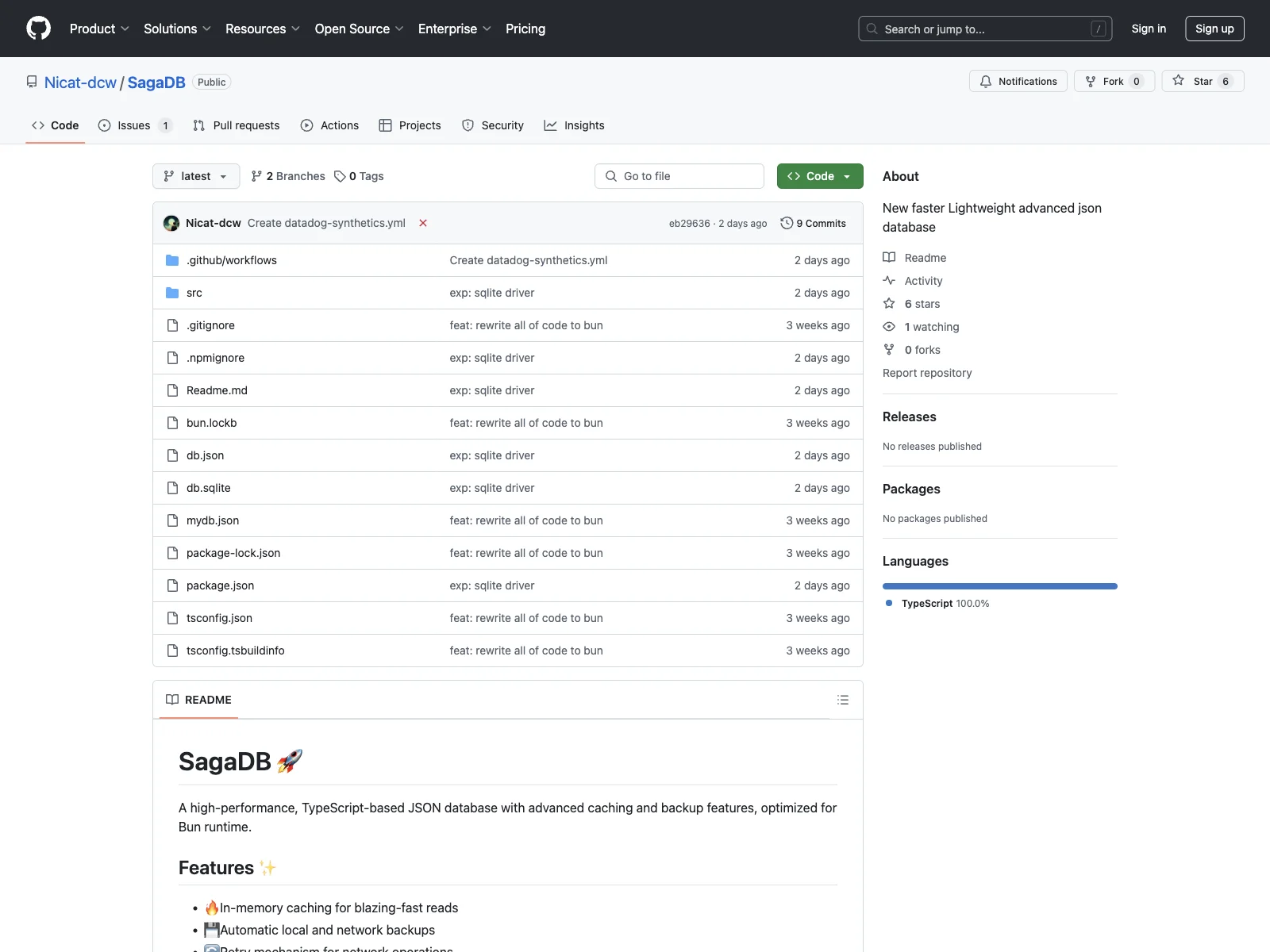Expand the Open Source menu
The width and height of the screenshot is (1270, 952).
tap(360, 29)
